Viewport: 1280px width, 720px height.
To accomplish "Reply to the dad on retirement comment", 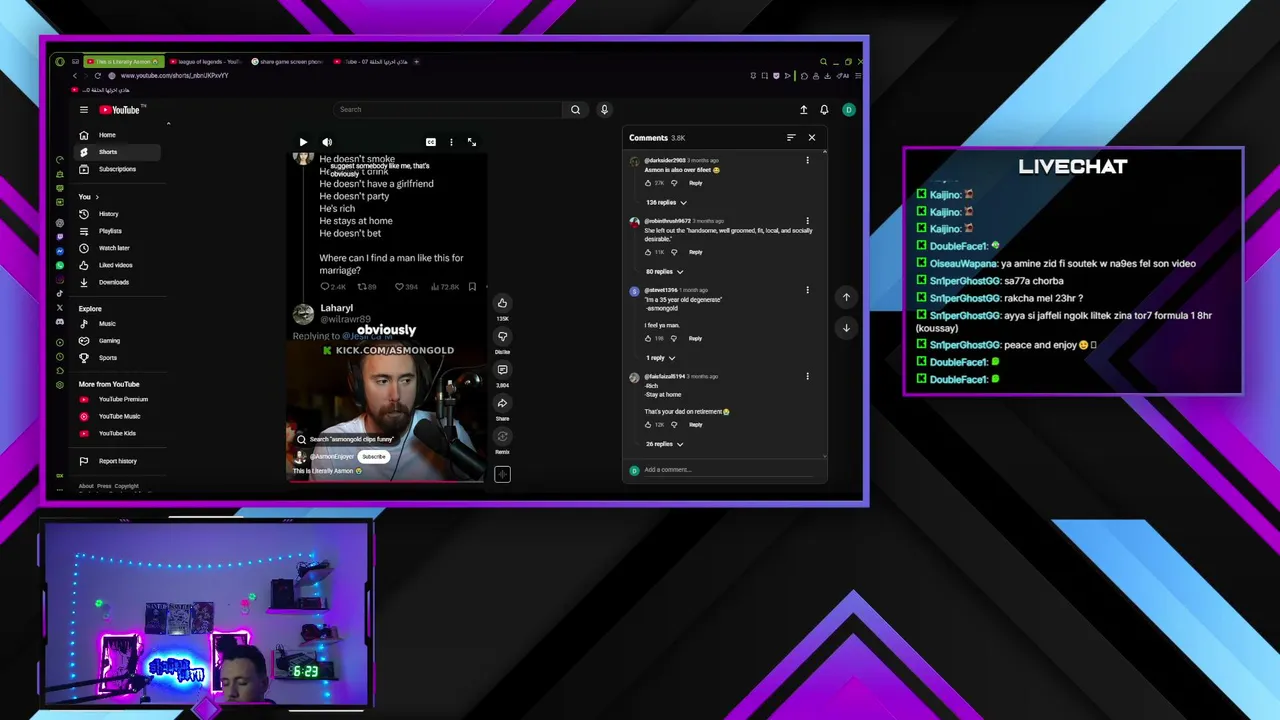I will tap(695, 425).
